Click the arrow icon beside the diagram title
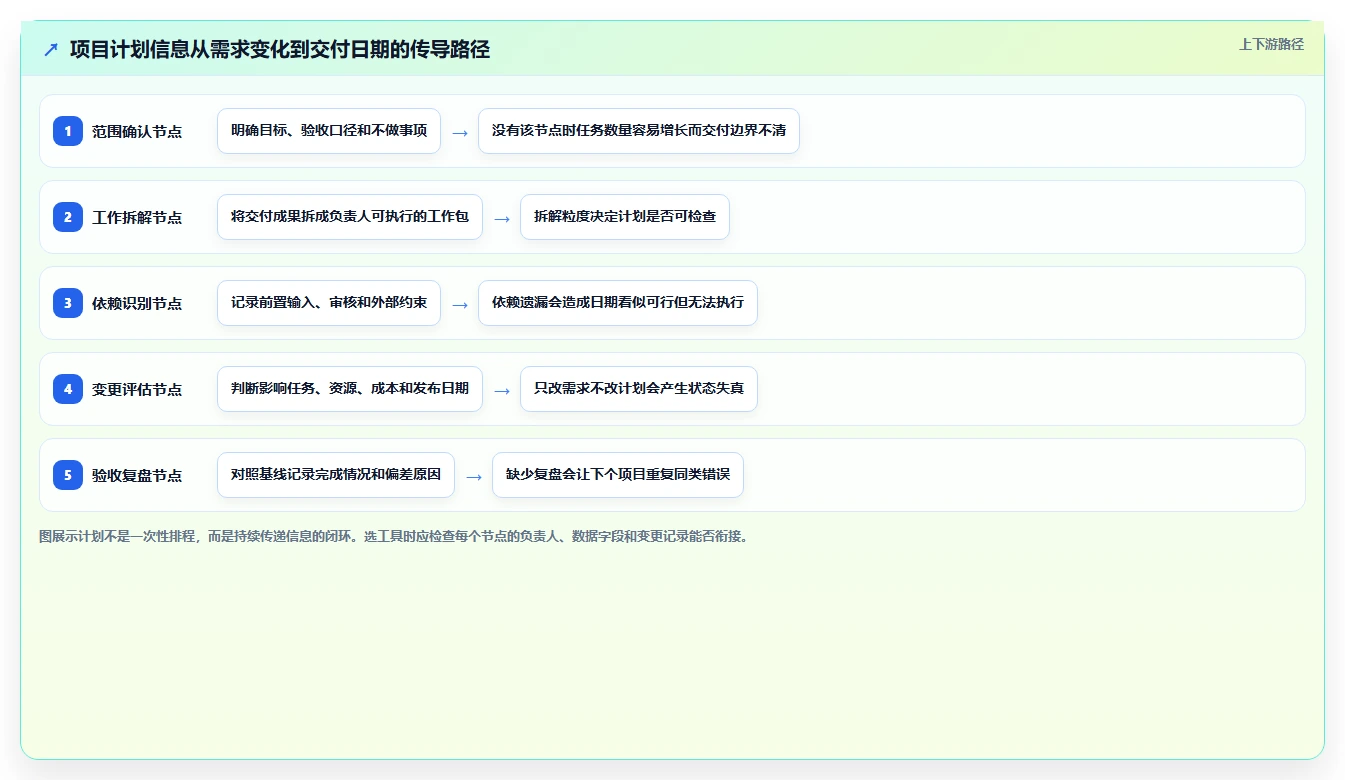1345x780 pixels. (51, 50)
